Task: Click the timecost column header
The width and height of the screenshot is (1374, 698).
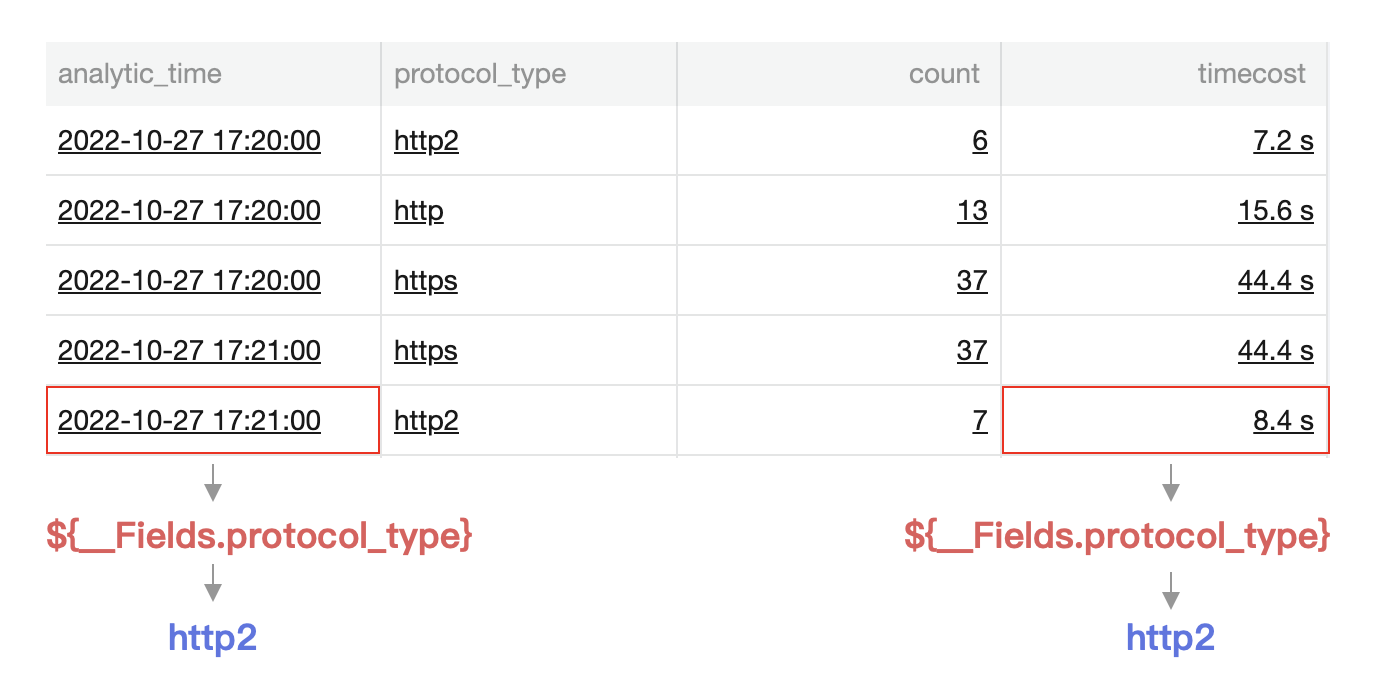Action: click(1251, 74)
